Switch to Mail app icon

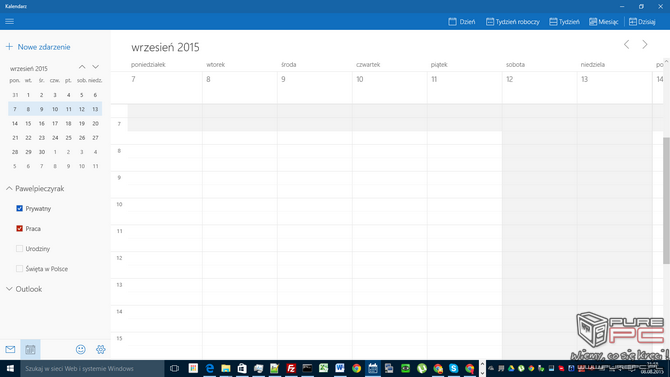10,349
